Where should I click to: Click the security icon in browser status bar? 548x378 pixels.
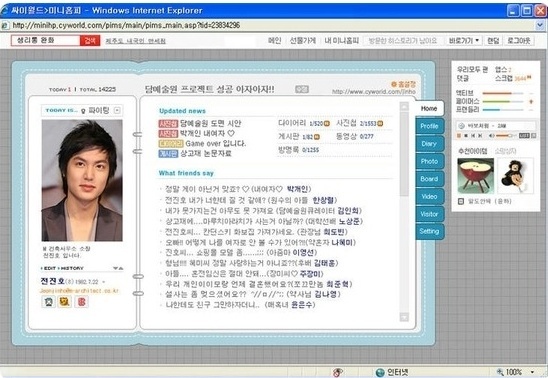coord(338,372)
